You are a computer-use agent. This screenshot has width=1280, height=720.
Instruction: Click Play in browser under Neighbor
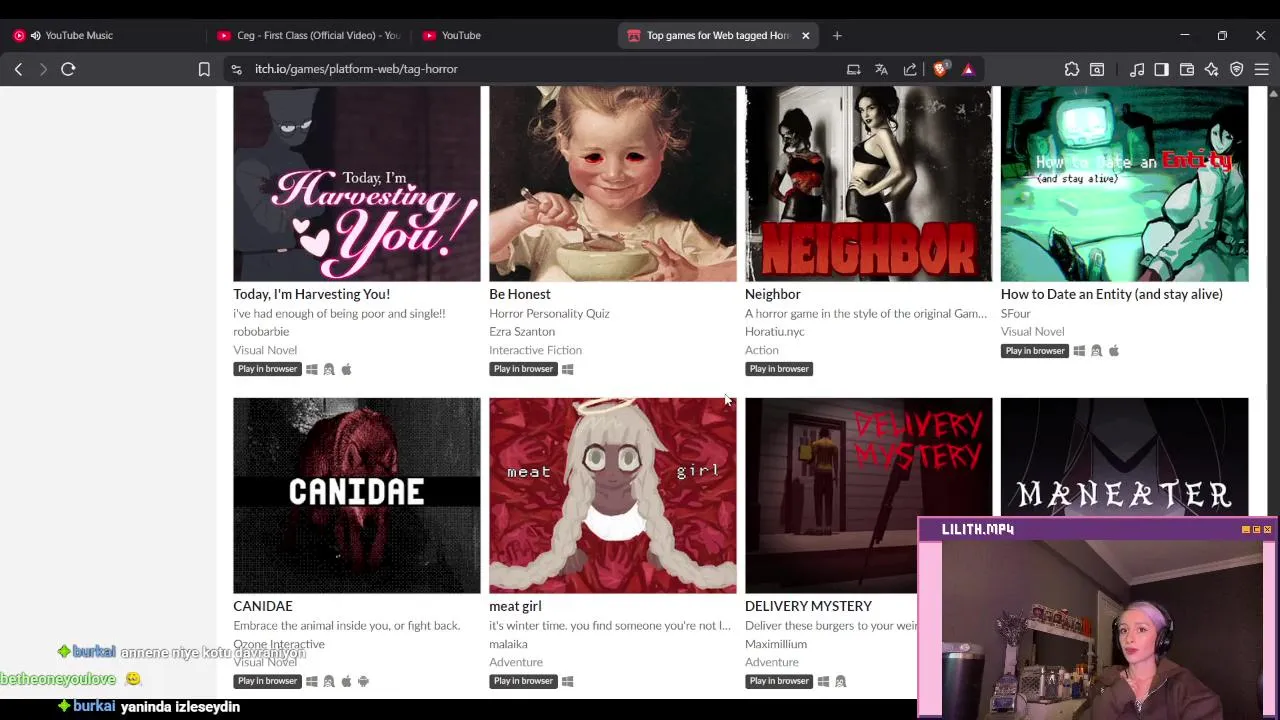click(x=779, y=369)
